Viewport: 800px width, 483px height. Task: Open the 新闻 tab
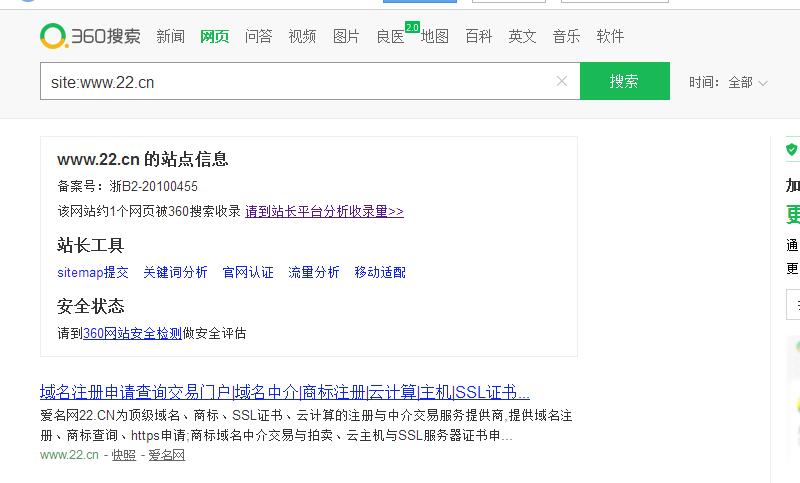coord(170,37)
